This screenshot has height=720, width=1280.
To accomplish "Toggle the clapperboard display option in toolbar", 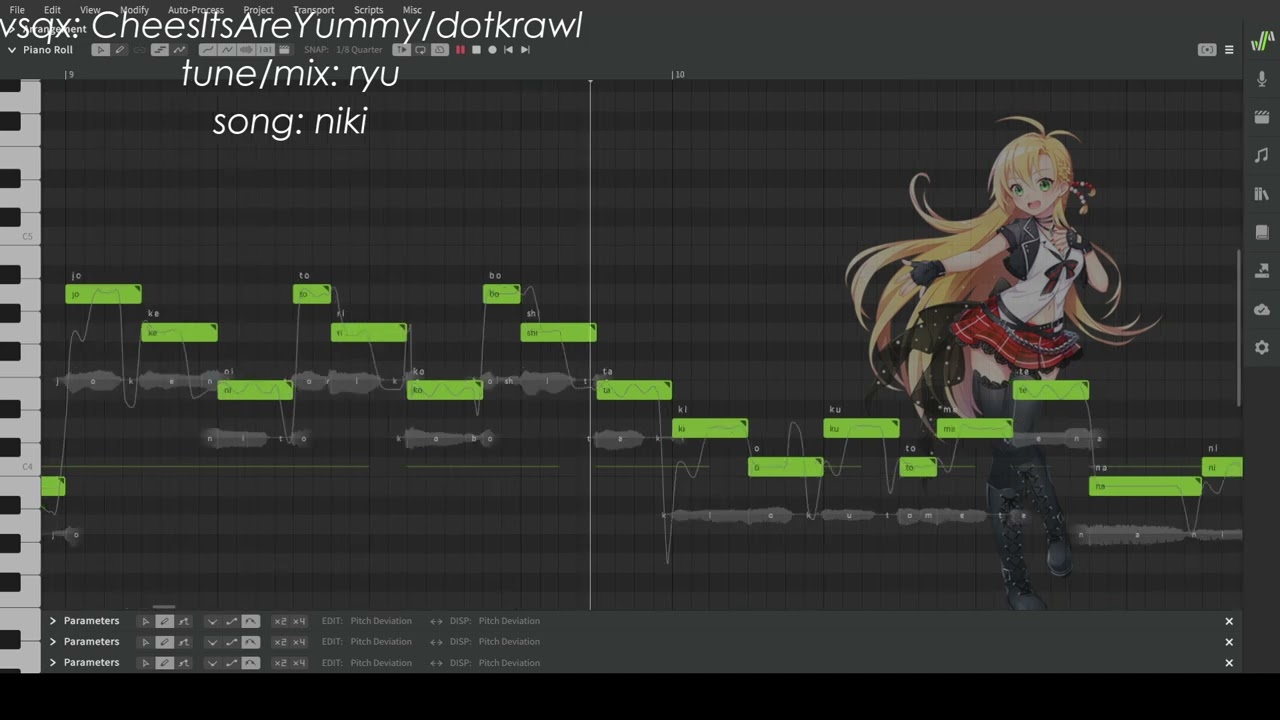I will pyautogui.click(x=285, y=50).
